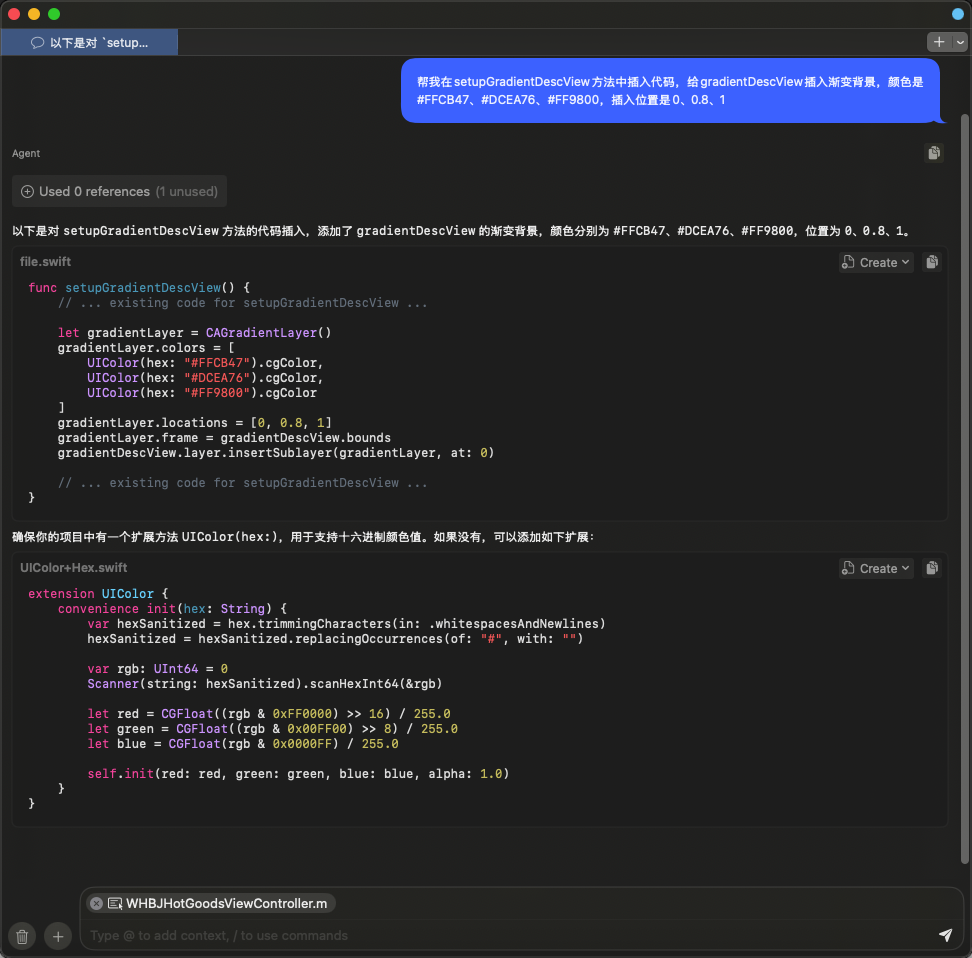Click the 'Agent' label
The image size is (972, 958).
tap(26, 153)
